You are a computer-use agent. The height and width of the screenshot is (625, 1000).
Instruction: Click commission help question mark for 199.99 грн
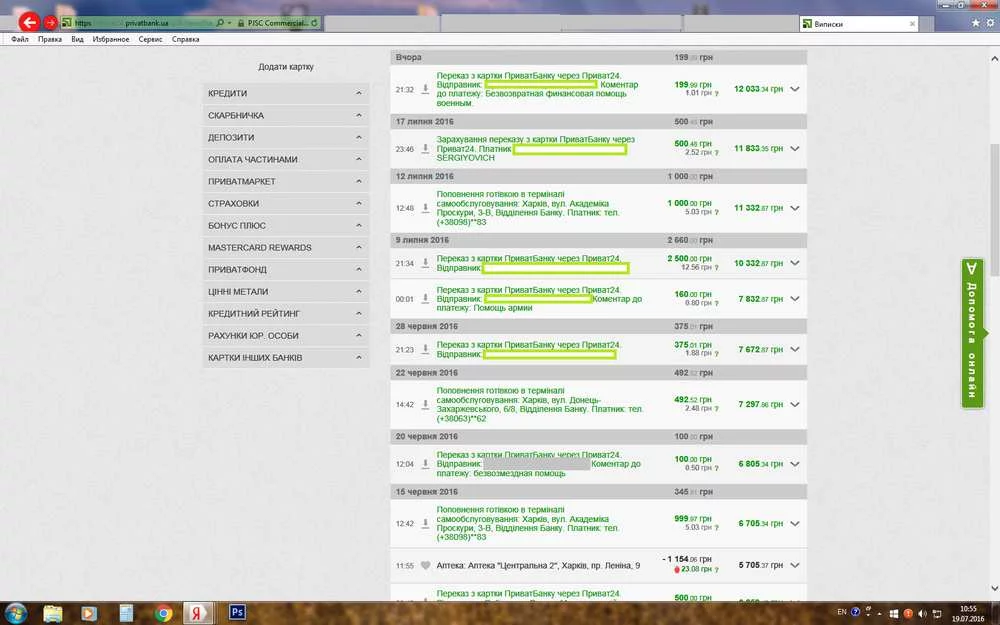pyautogui.click(x=716, y=93)
